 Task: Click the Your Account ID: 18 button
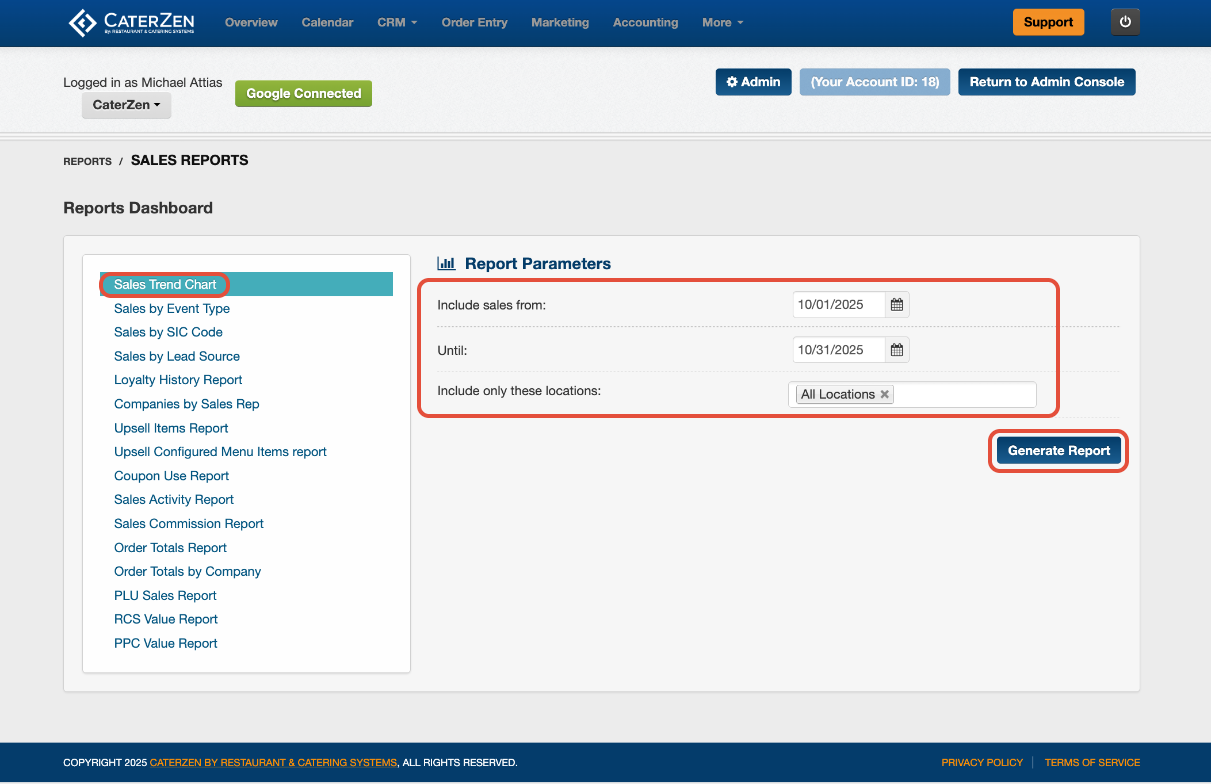pyautogui.click(x=875, y=82)
